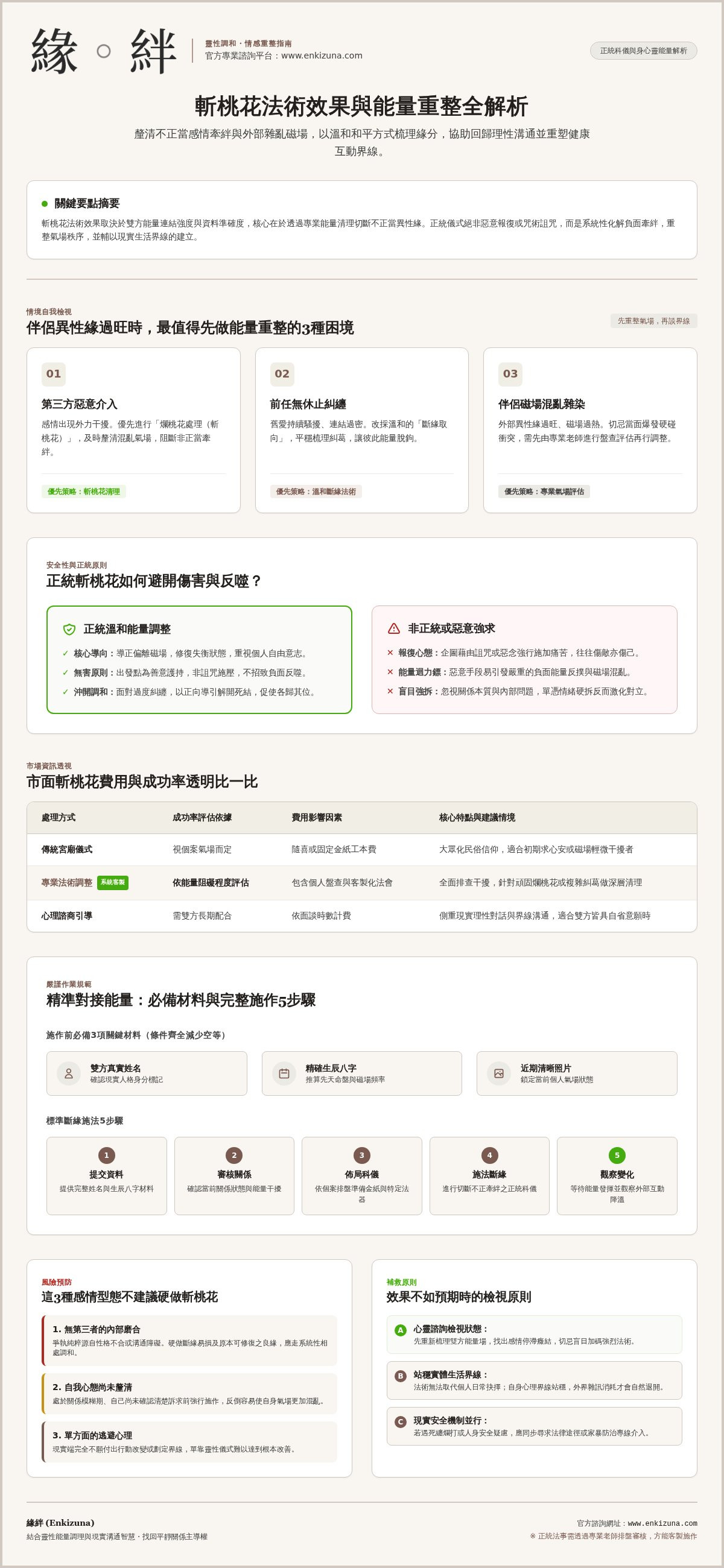This screenshot has height=1568, width=724.
Task: Click the 正統科儀與身心靈能量解析 pill button
Action: point(643,51)
